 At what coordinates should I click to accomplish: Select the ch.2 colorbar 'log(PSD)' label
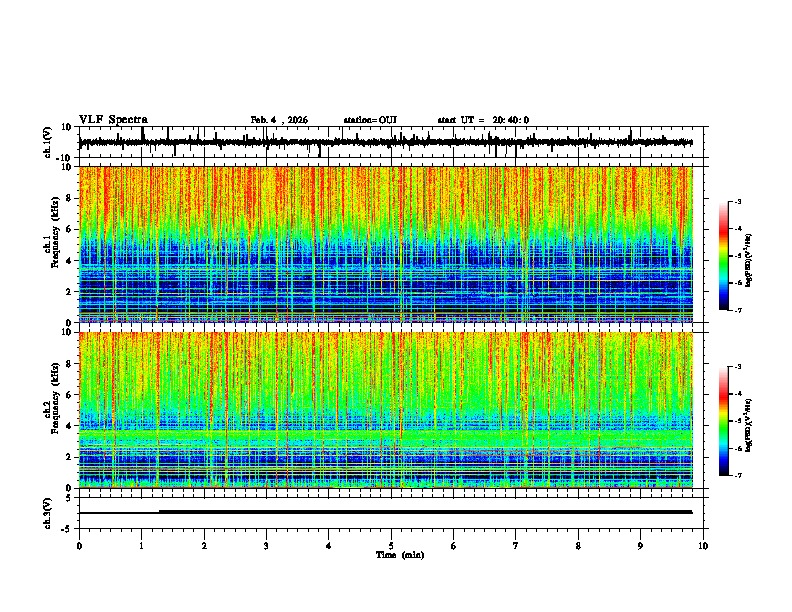click(749, 425)
